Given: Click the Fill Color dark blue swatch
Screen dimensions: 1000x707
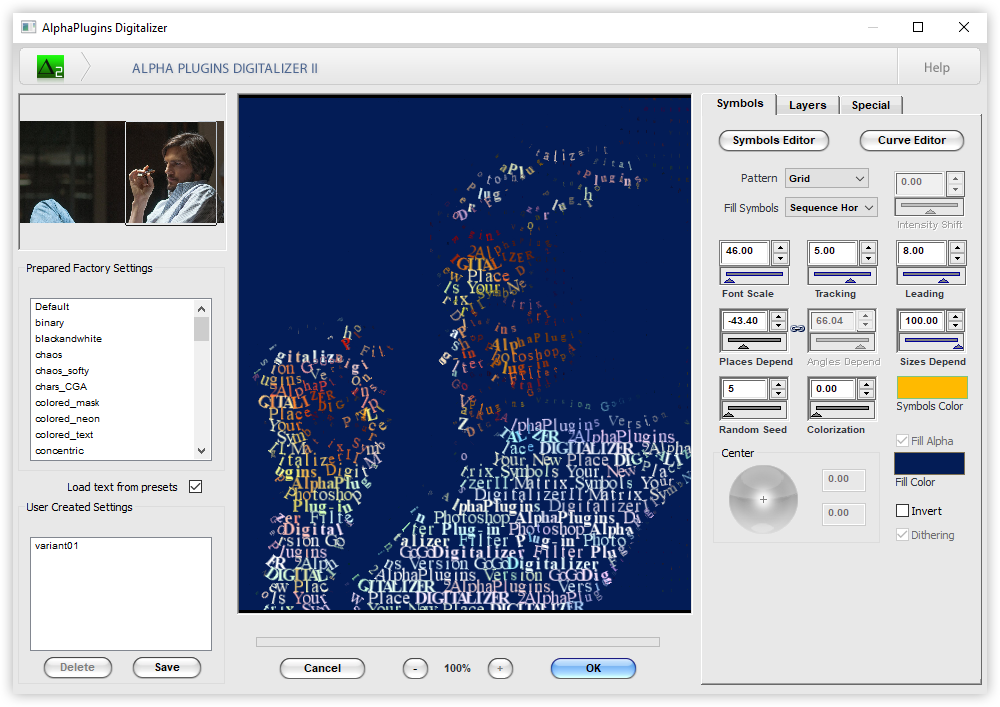Looking at the screenshot, I should pyautogui.click(x=929, y=463).
